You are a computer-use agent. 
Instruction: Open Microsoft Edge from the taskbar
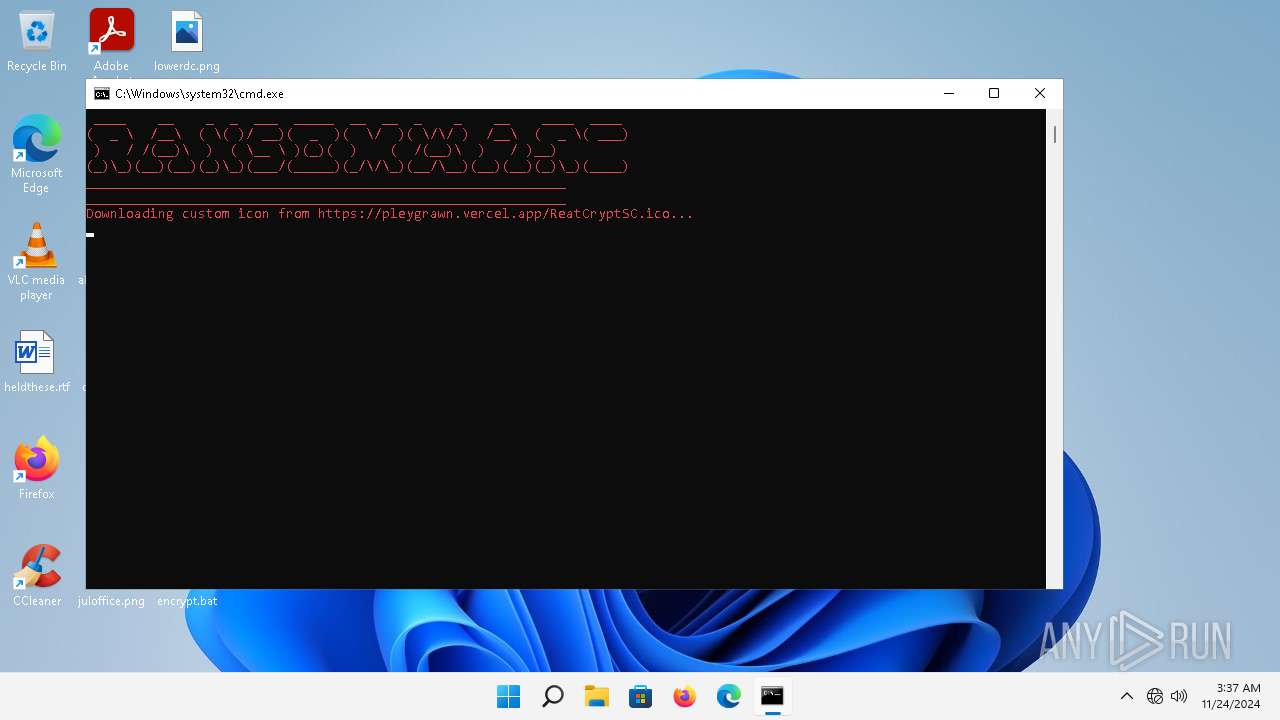click(729, 696)
